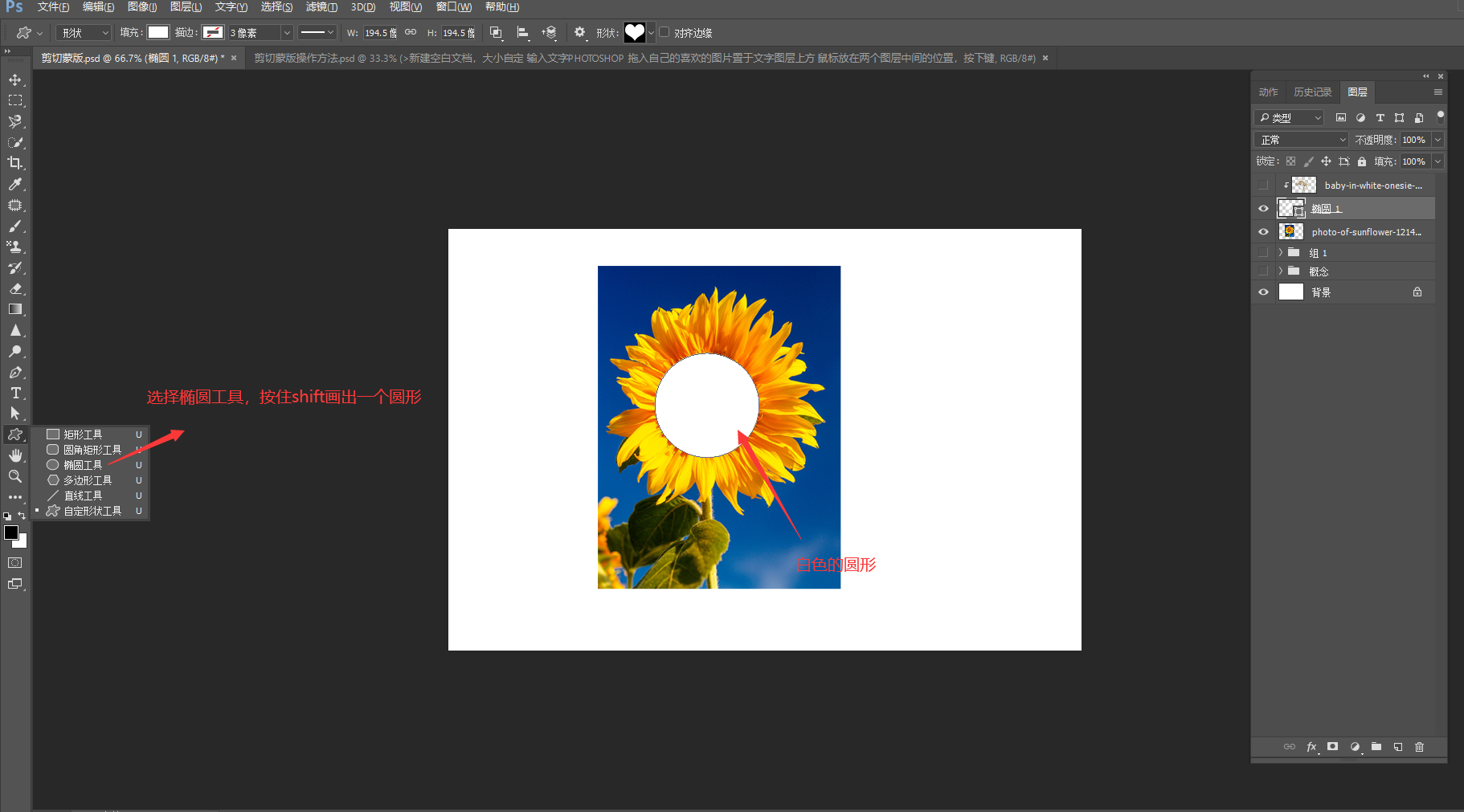Image resolution: width=1464 pixels, height=812 pixels.
Task: Click the delete layer trash icon
Action: click(1419, 747)
